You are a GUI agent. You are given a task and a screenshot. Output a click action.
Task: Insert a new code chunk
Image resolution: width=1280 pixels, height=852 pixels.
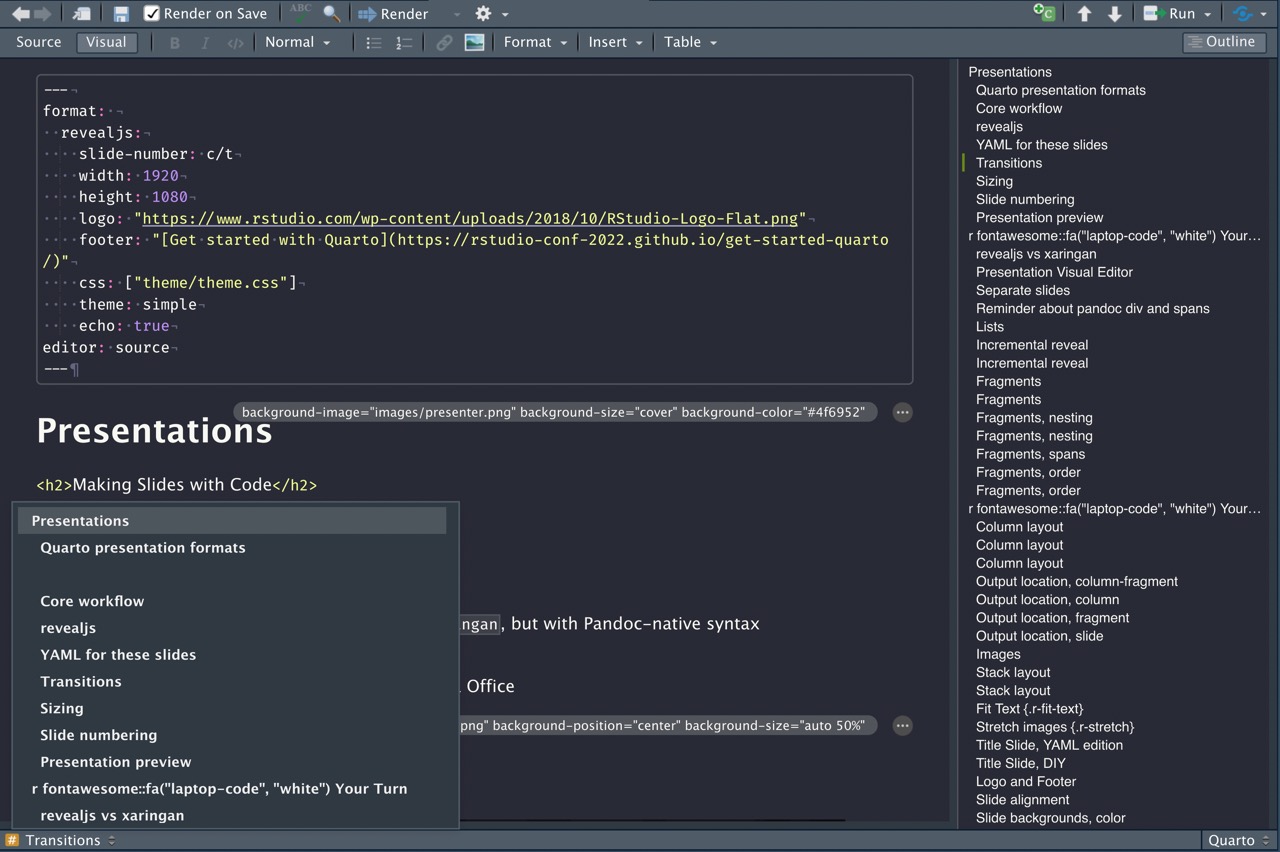(1044, 14)
